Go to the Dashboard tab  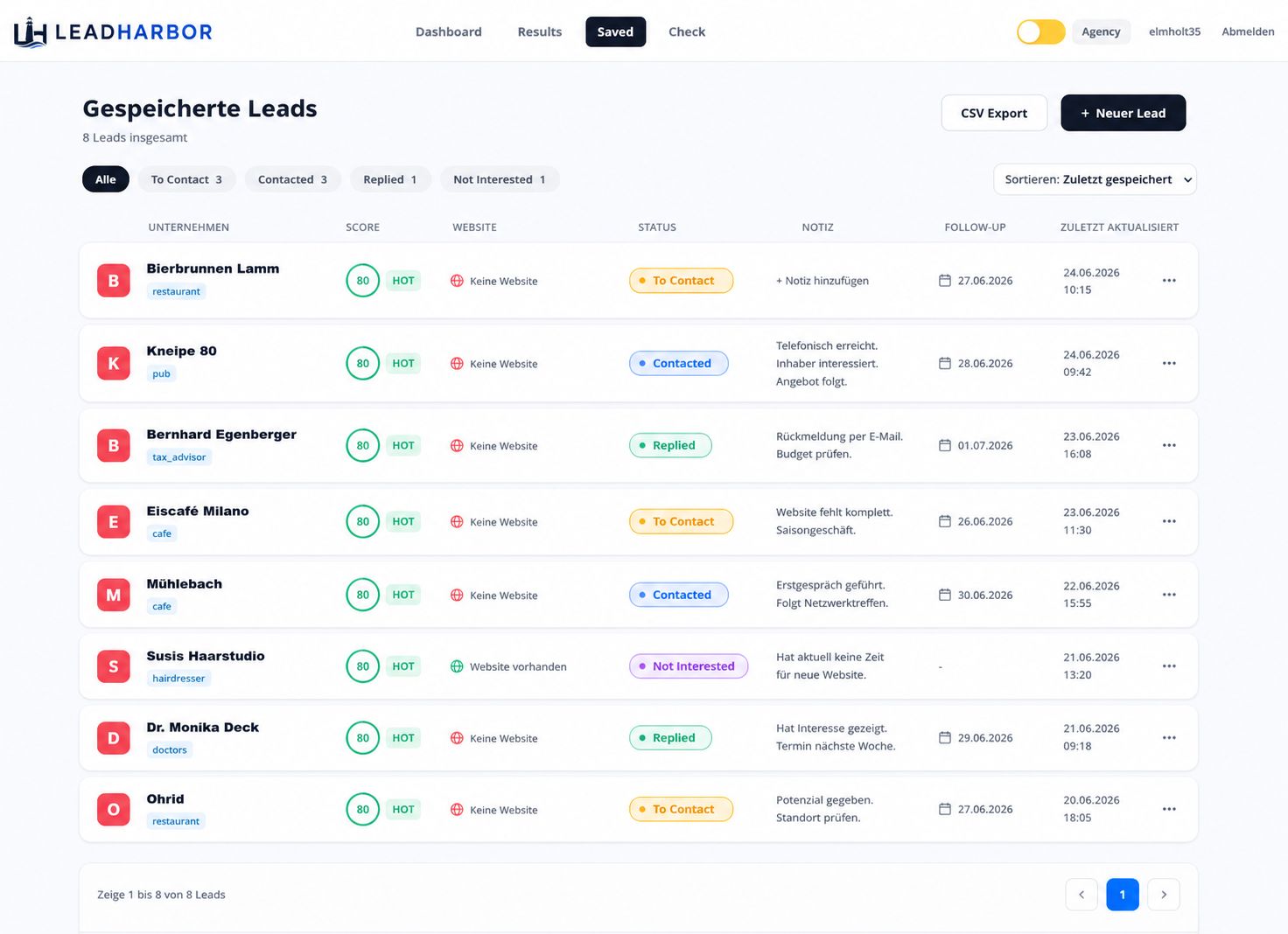click(449, 31)
